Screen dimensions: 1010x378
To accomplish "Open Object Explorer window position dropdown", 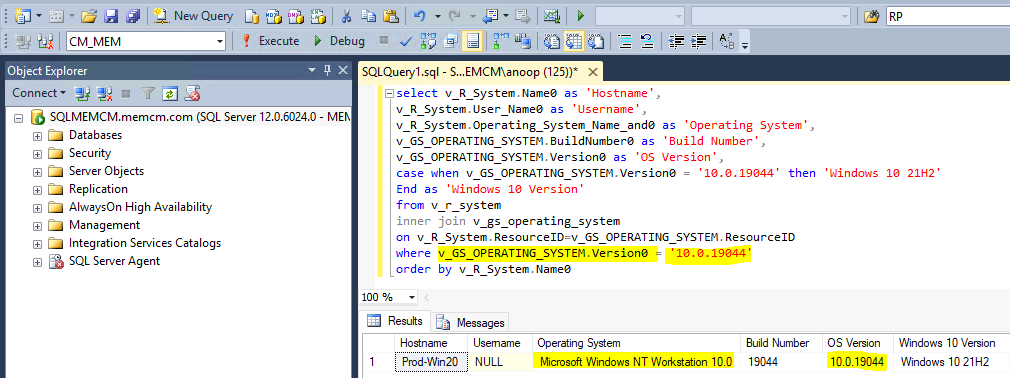I will tap(312, 70).
